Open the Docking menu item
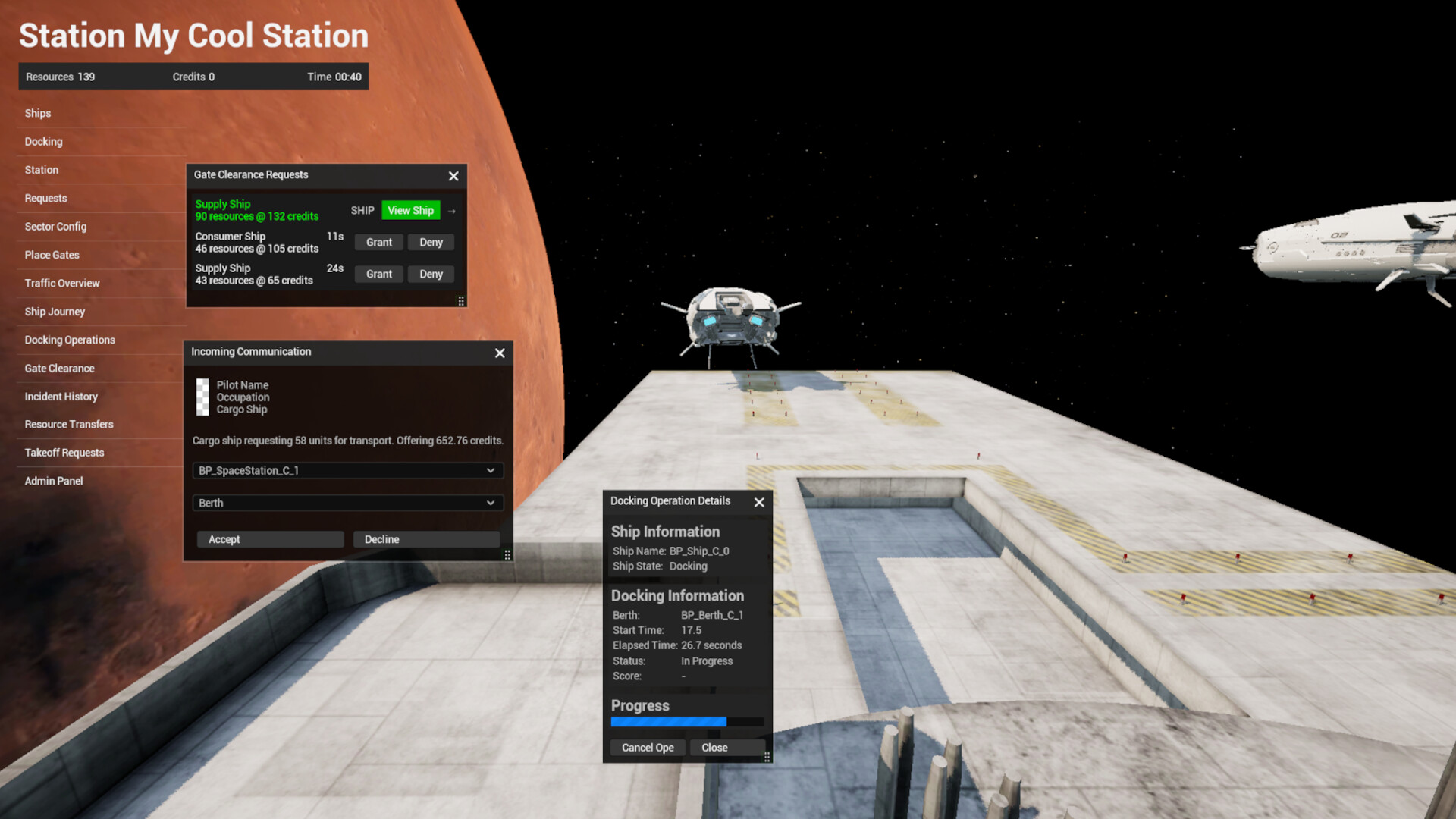This screenshot has width=1456, height=819. click(43, 142)
